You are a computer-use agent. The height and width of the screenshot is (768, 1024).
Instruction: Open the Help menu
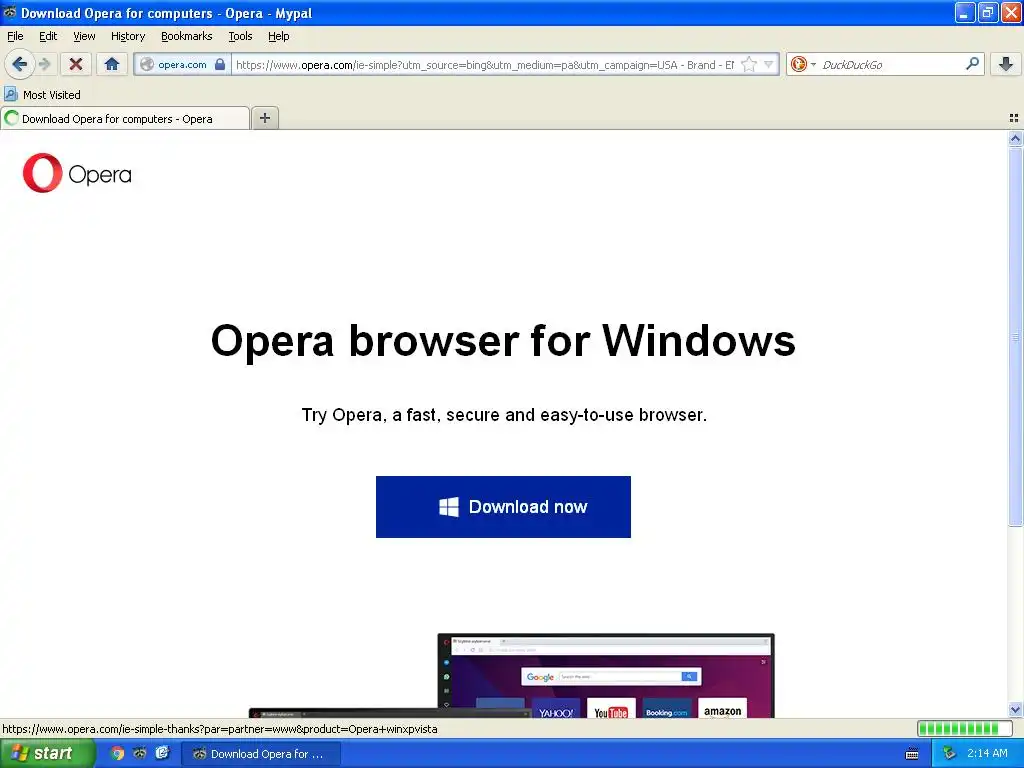pyautogui.click(x=279, y=36)
